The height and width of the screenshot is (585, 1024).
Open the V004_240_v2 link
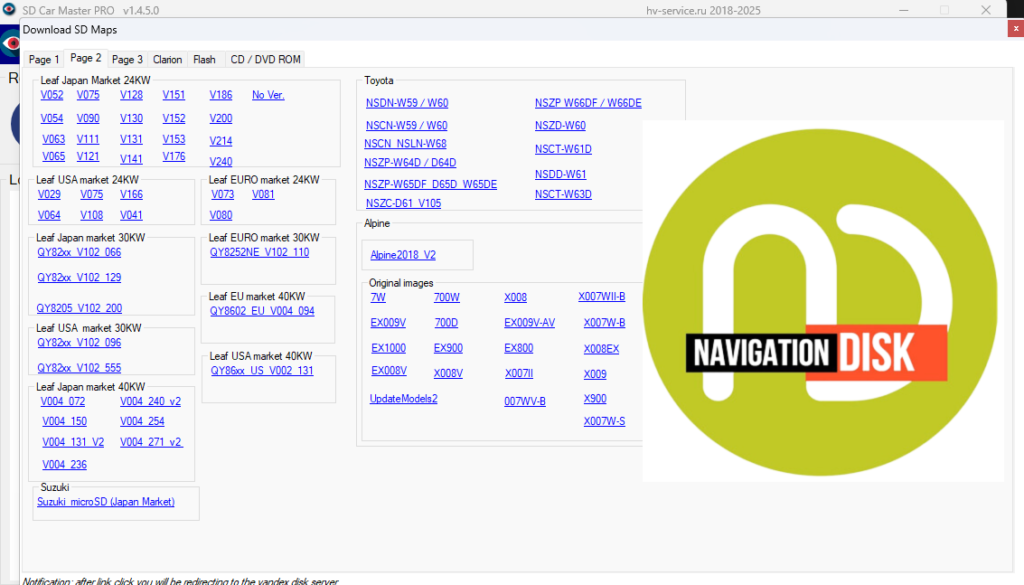[x=150, y=401]
